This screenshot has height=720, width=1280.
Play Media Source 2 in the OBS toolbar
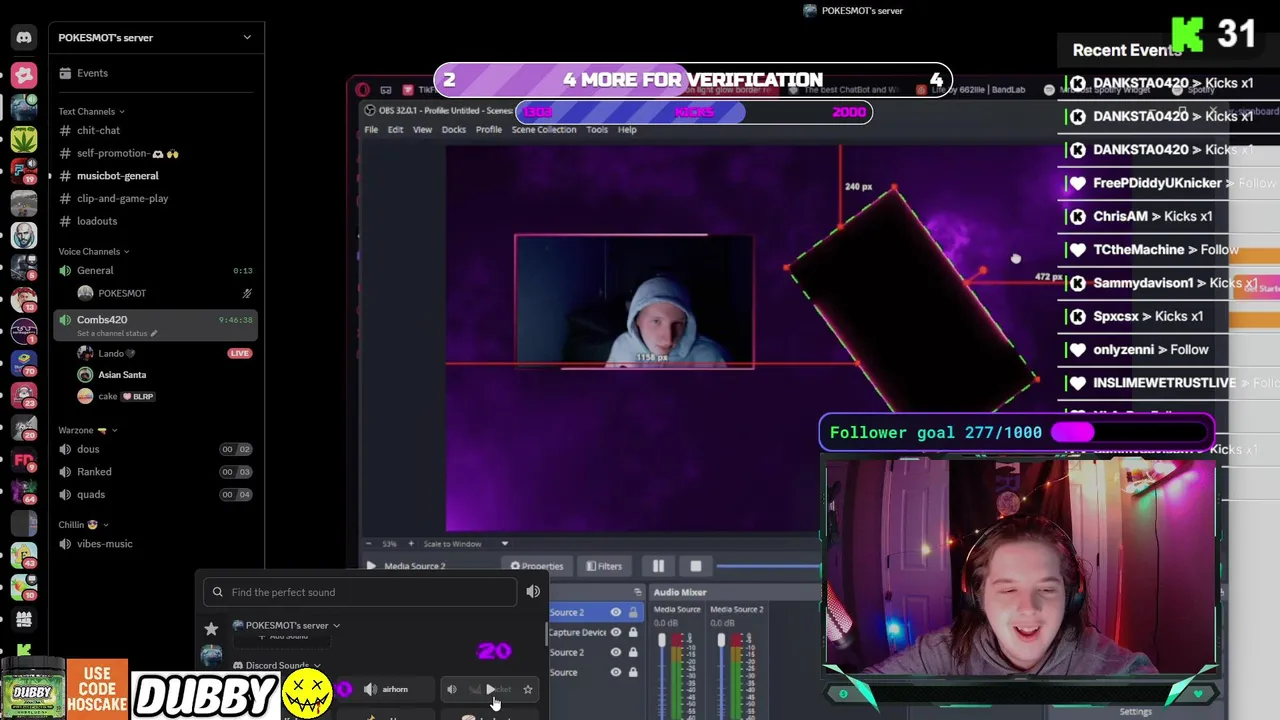tap(371, 566)
